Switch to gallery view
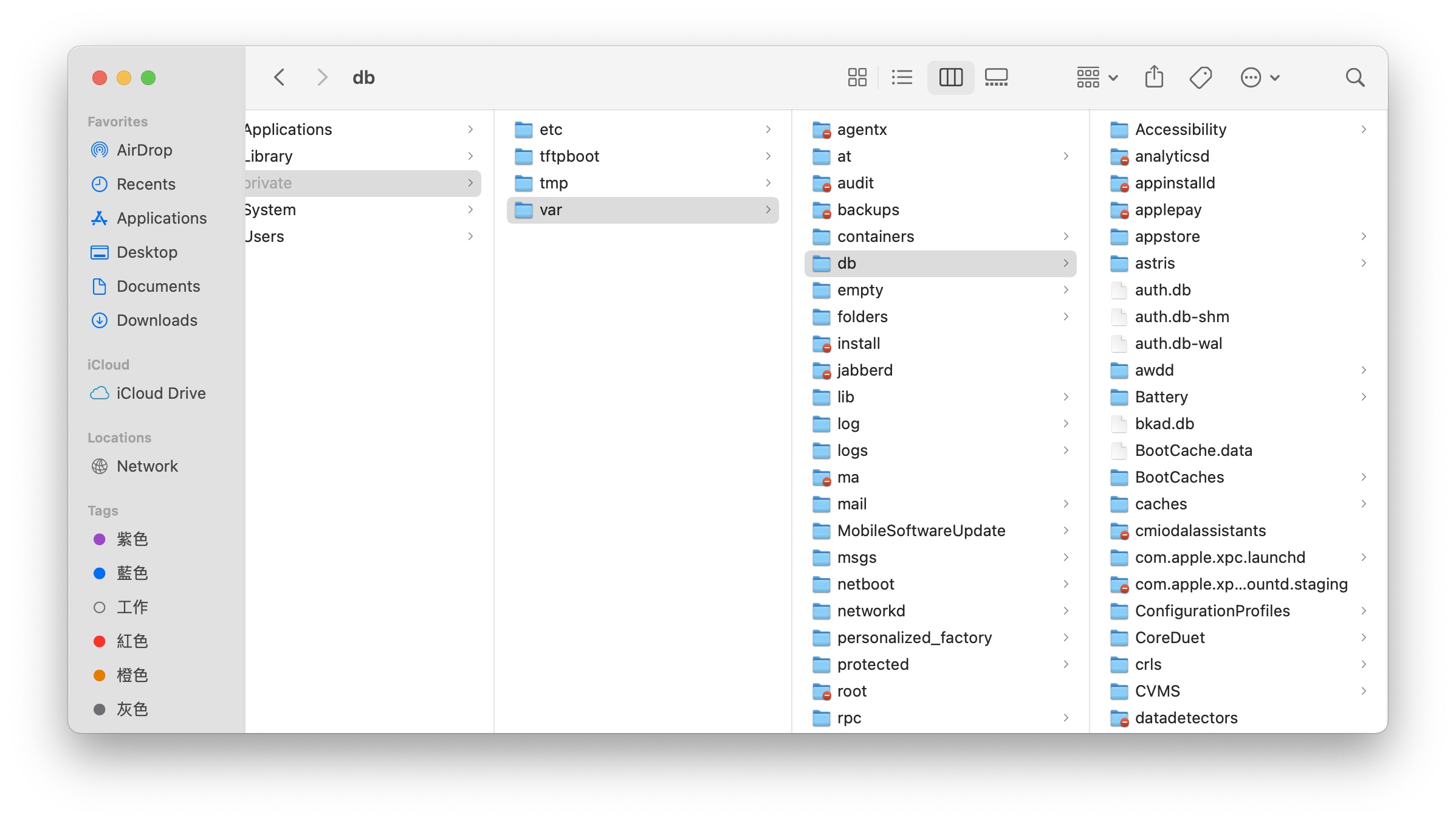1456x823 pixels. point(996,77)
